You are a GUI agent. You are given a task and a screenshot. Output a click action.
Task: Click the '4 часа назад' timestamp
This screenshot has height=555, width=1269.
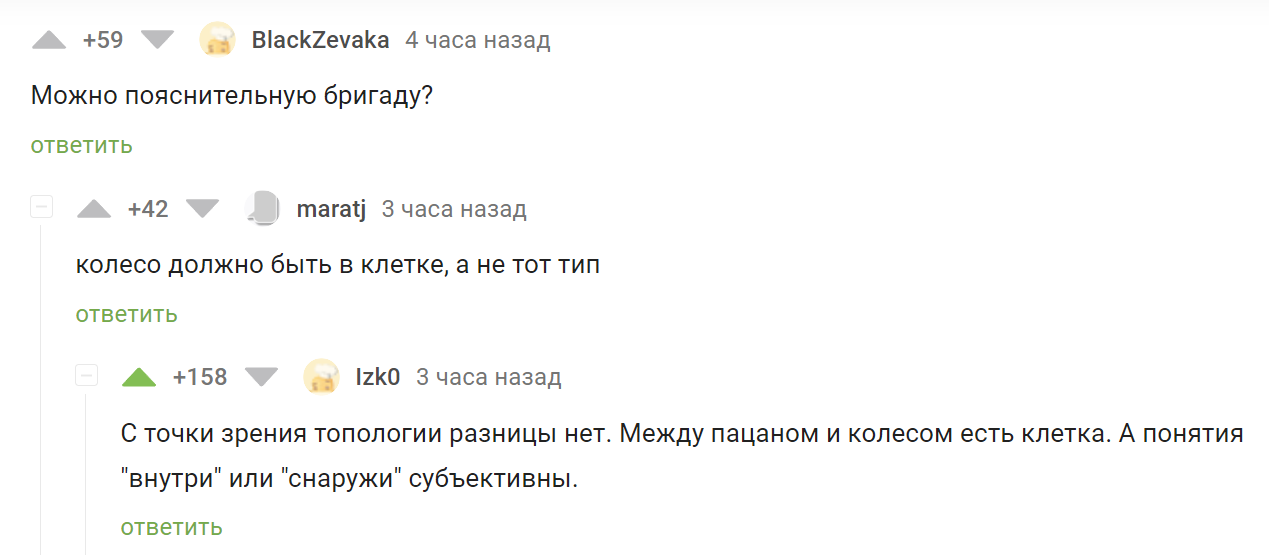(x=477, y=40)
